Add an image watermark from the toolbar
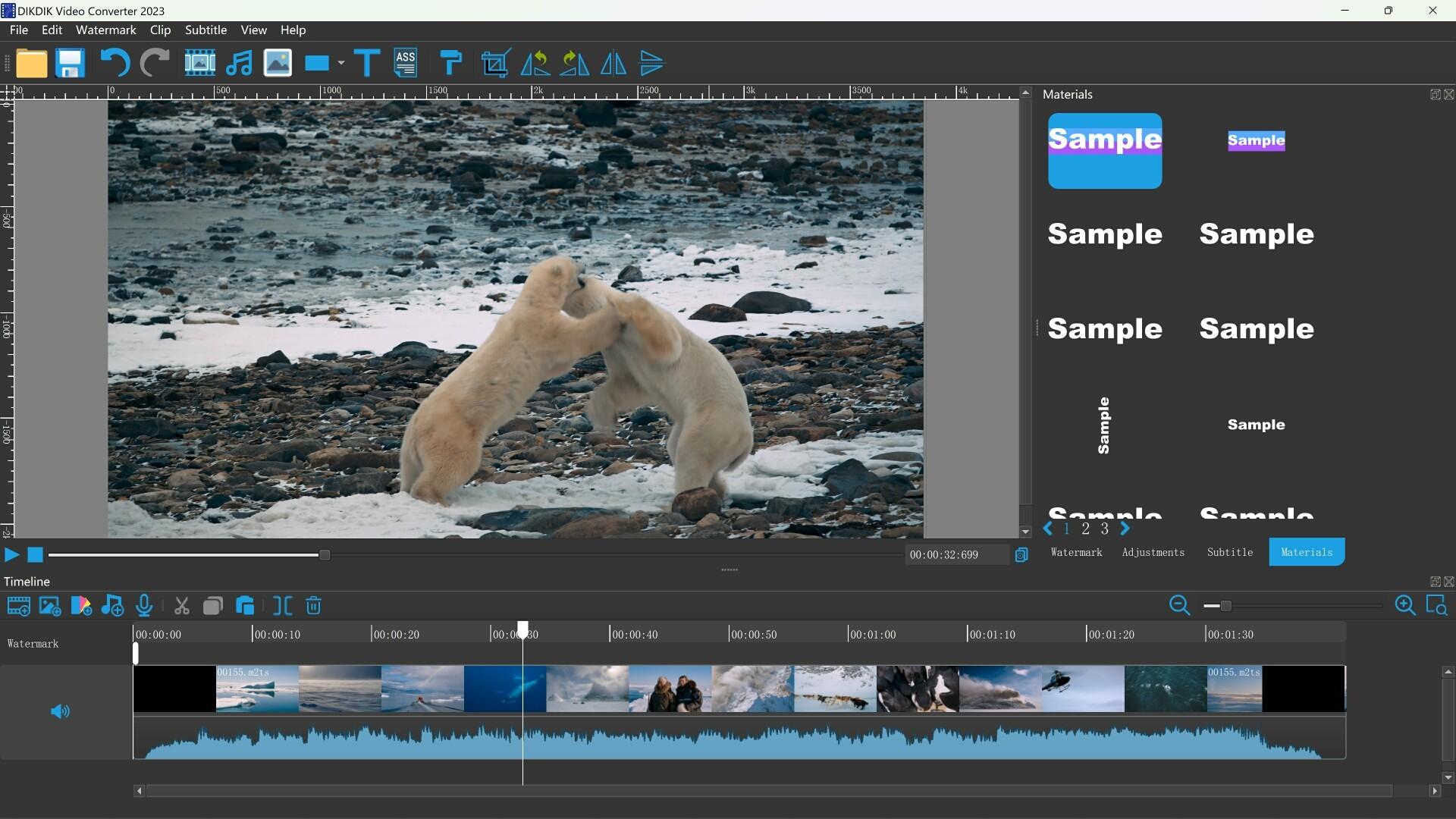1456x819 pixels. click(x=277, y=63)
